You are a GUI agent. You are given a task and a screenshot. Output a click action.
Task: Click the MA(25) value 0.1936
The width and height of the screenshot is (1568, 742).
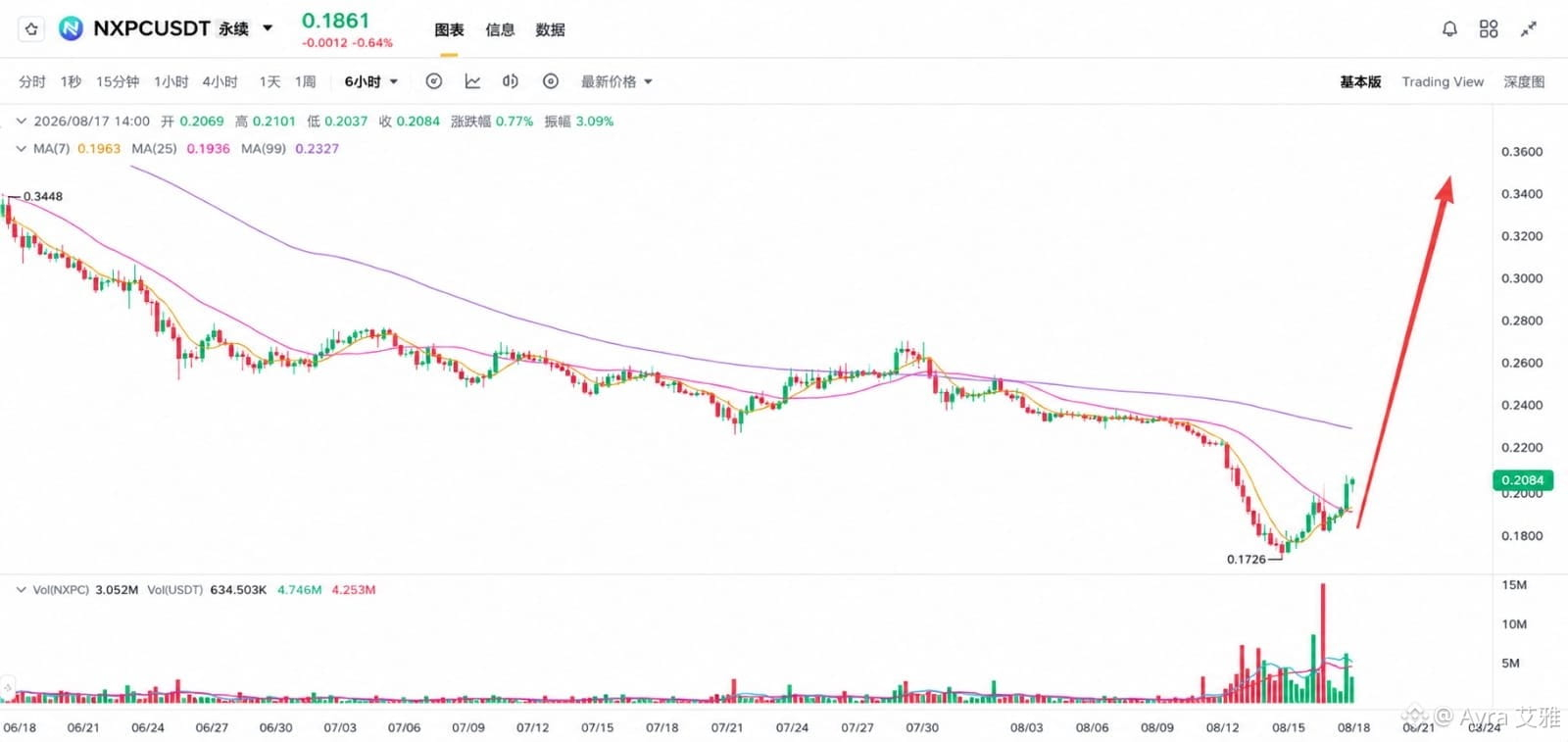coord(208,149)
